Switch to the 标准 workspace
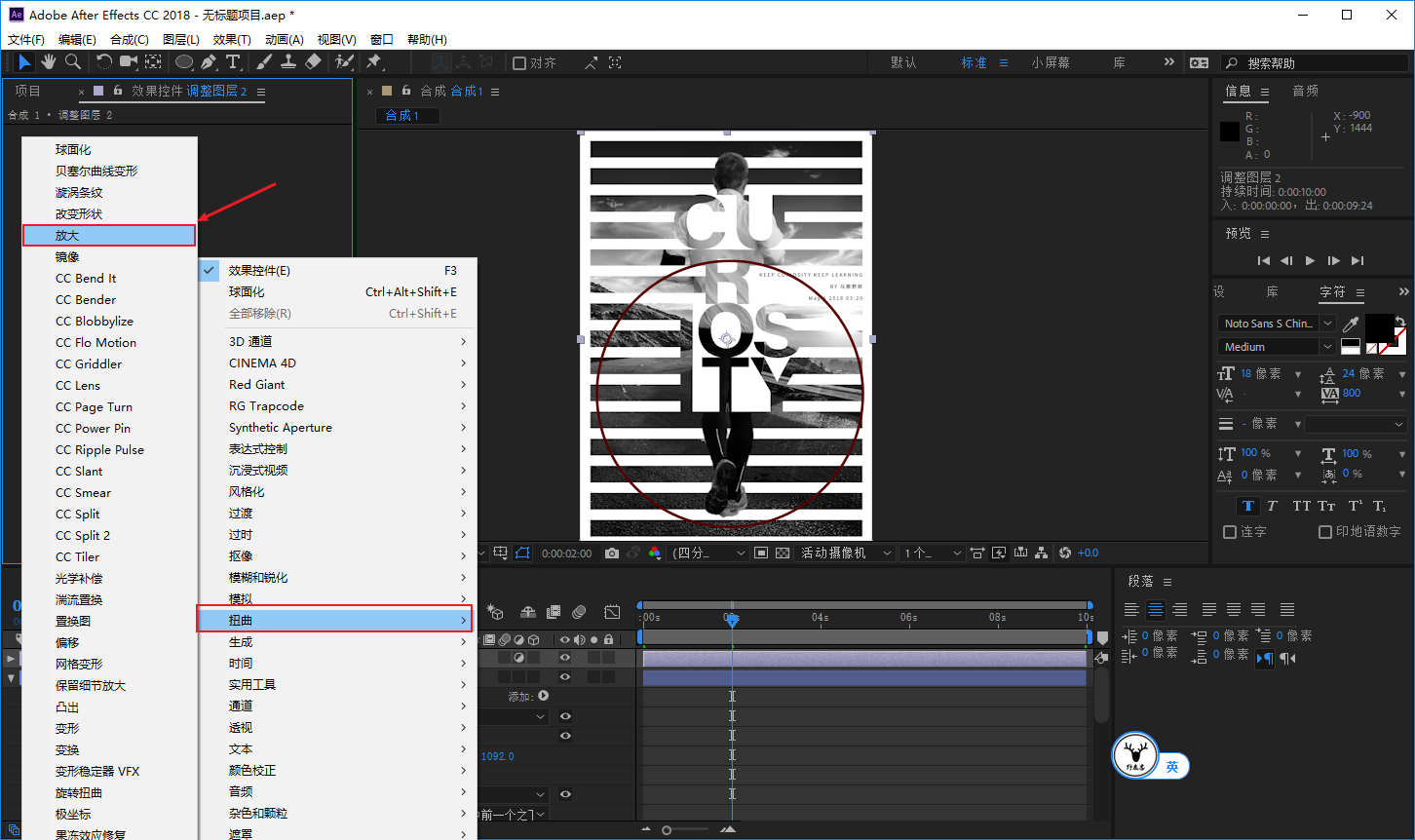Screen dimensions: 1415x840 tap(975, 62)
